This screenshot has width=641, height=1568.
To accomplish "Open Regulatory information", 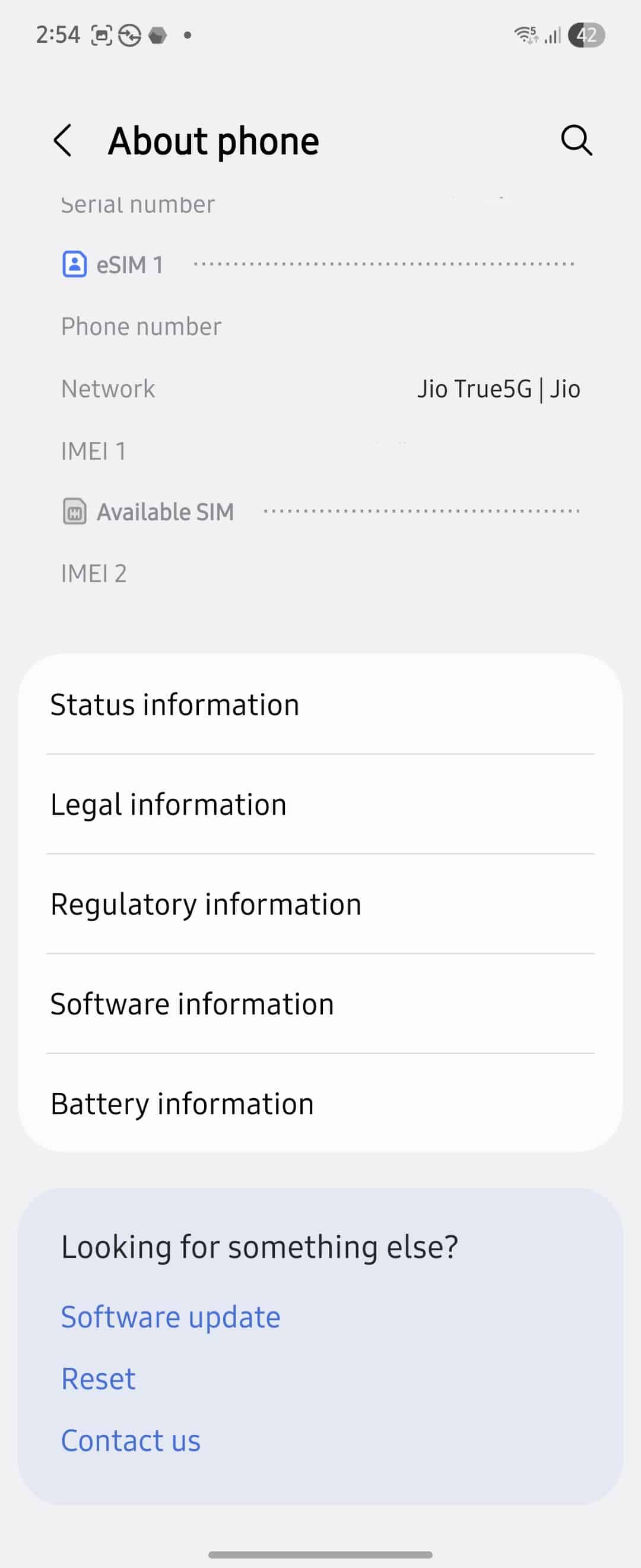I will 320,904.
